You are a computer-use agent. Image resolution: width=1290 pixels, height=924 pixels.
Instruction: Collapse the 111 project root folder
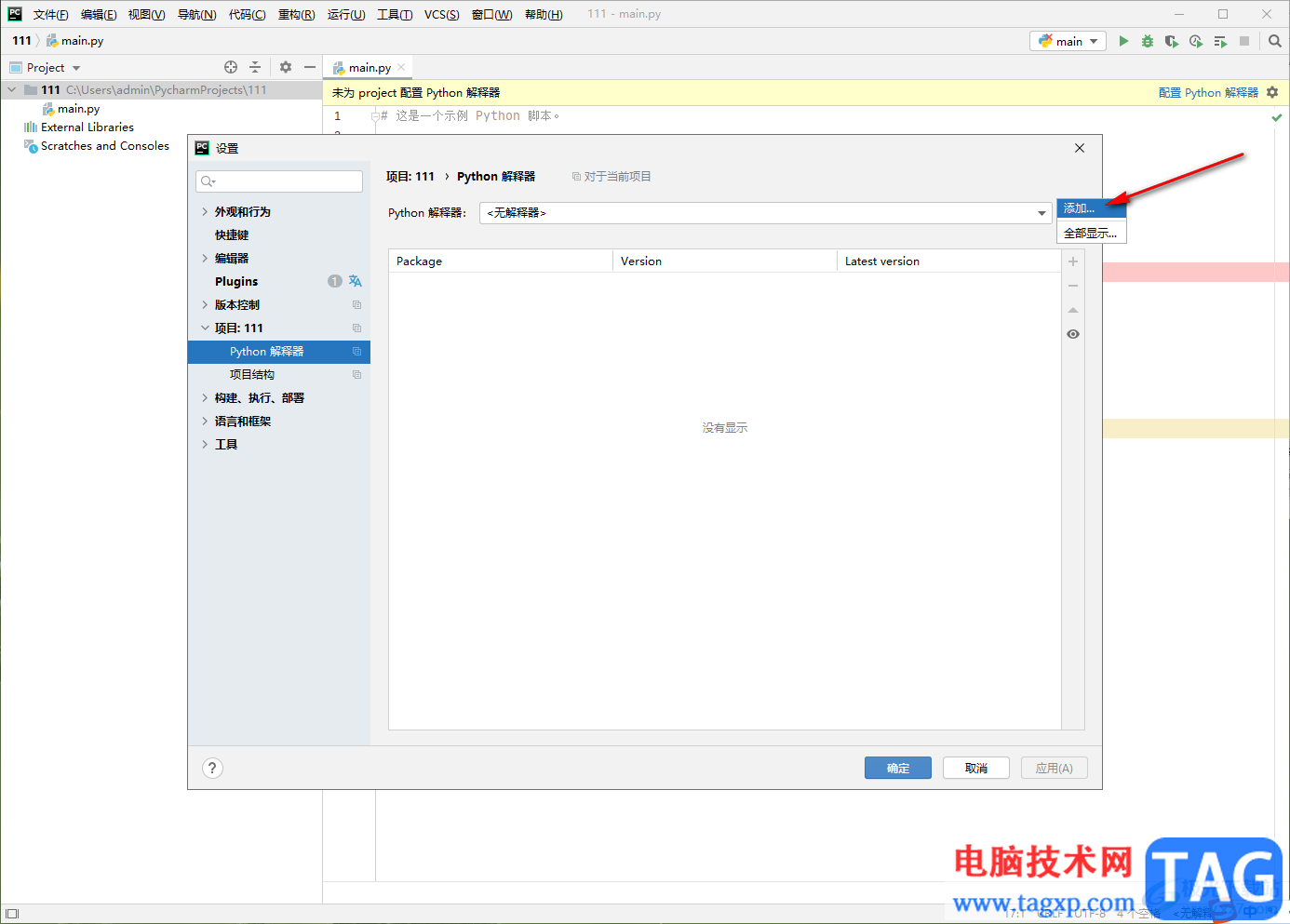pos(12,90)
